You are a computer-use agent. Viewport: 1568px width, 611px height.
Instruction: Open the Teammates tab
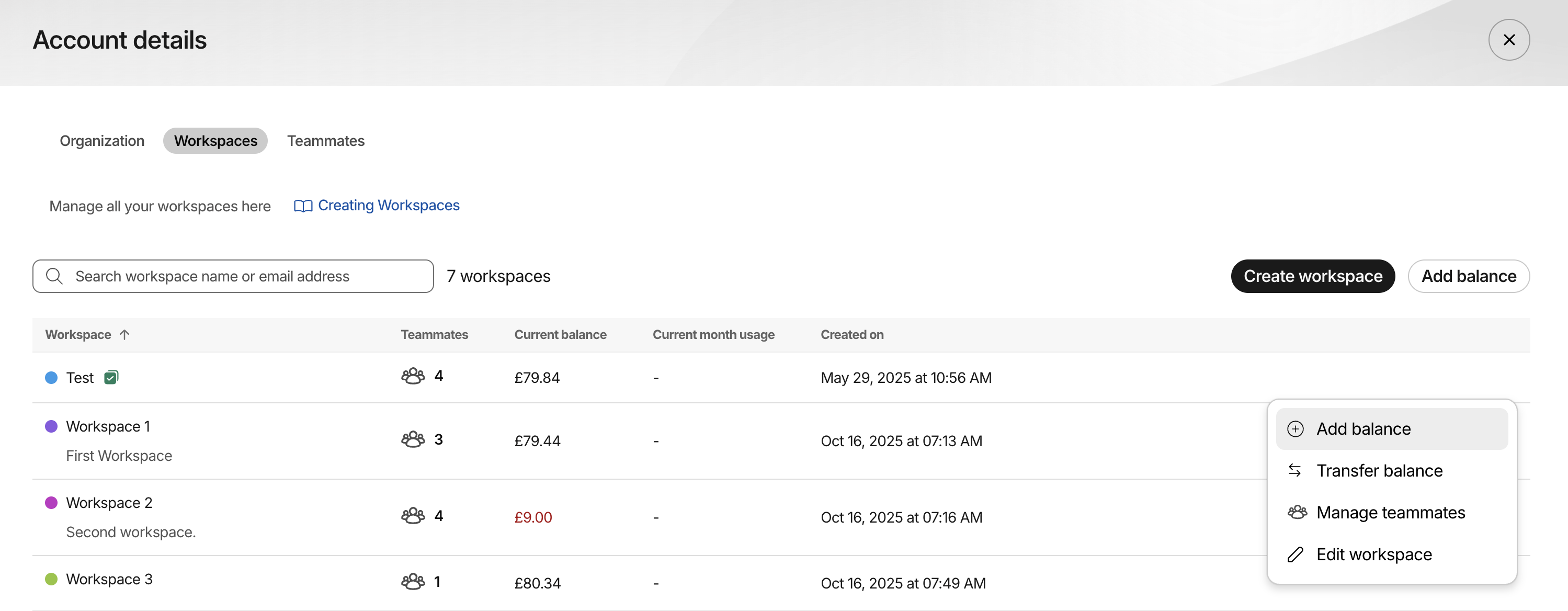point(326,141)
